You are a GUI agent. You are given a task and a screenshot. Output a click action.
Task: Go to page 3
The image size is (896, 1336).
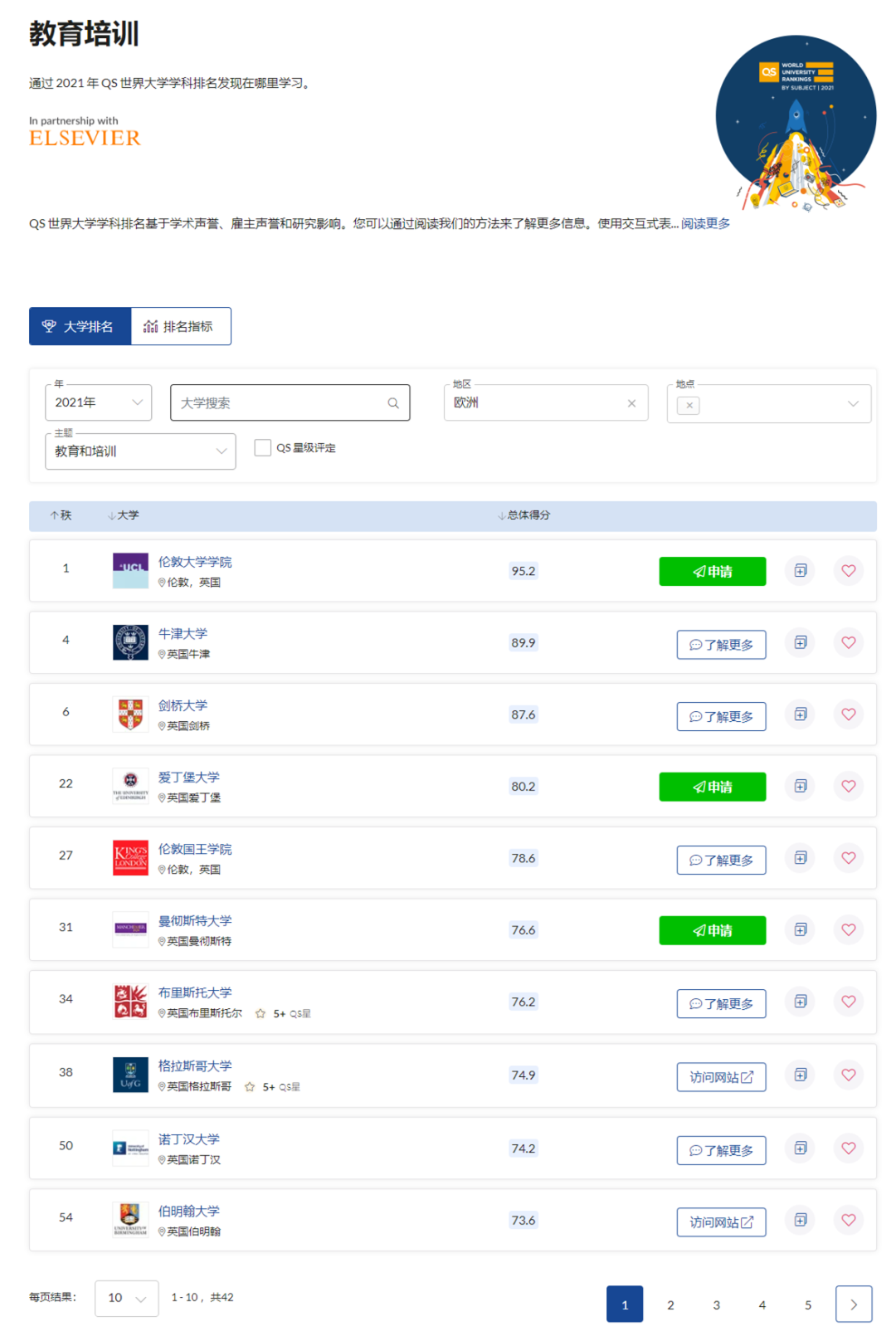pyautogui.click(x=716, y=1304)
